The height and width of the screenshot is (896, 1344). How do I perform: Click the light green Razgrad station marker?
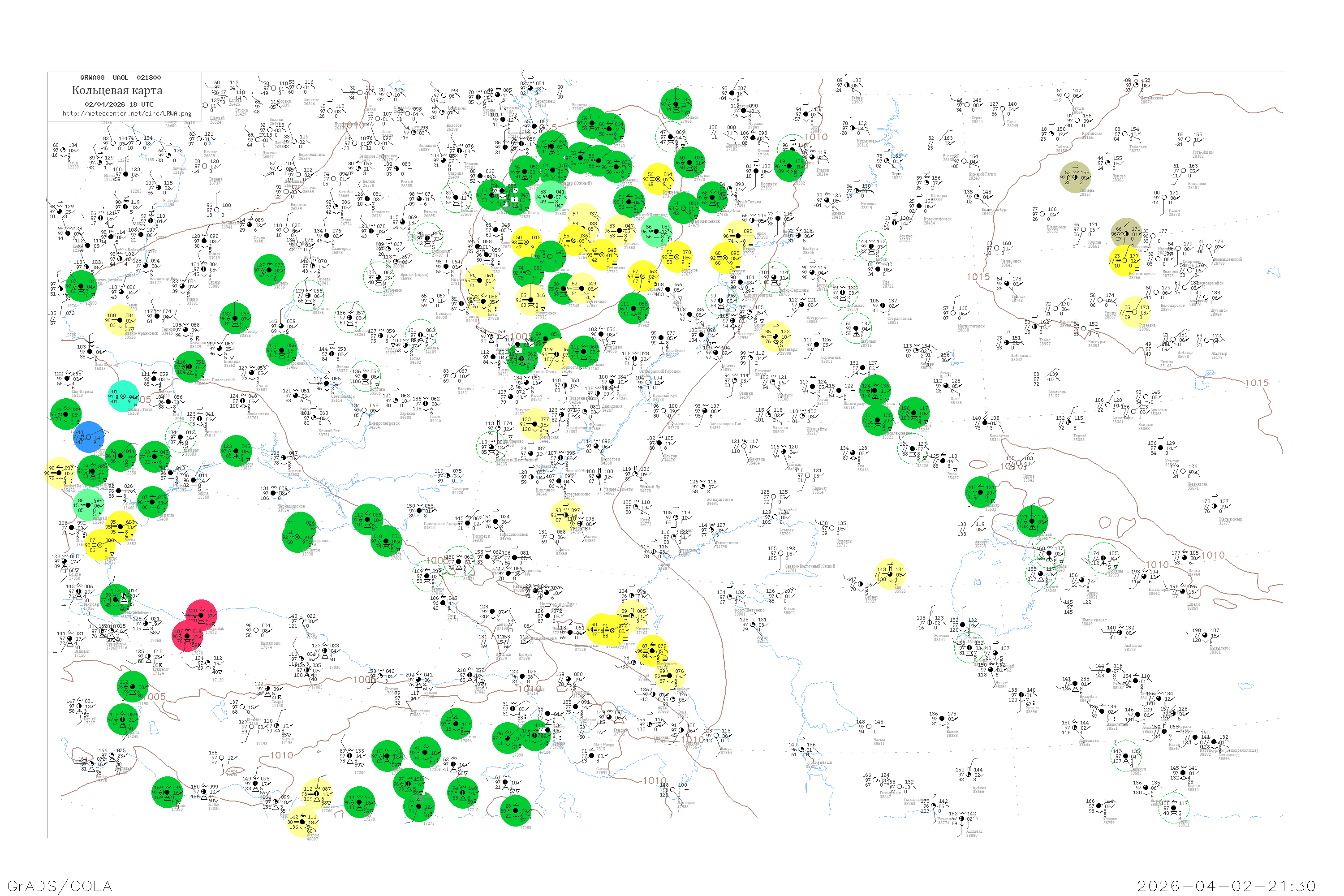tap(88, 504)
